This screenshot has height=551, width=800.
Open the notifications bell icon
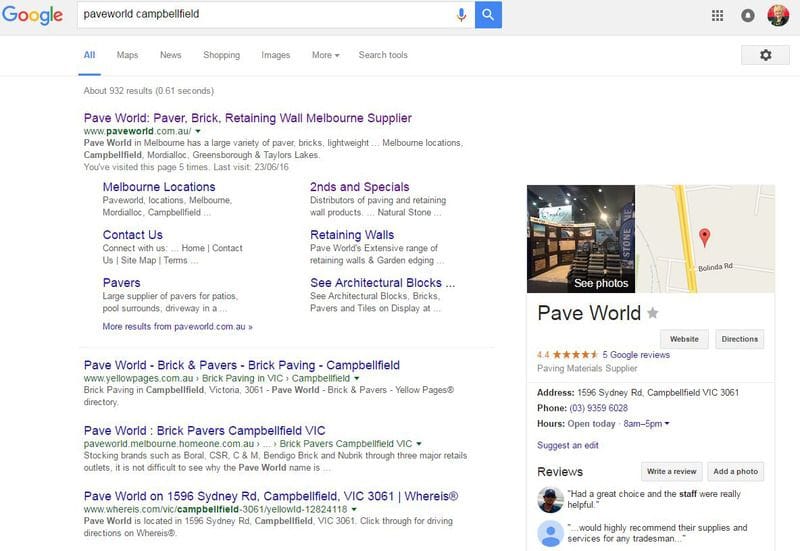point(747,15)
